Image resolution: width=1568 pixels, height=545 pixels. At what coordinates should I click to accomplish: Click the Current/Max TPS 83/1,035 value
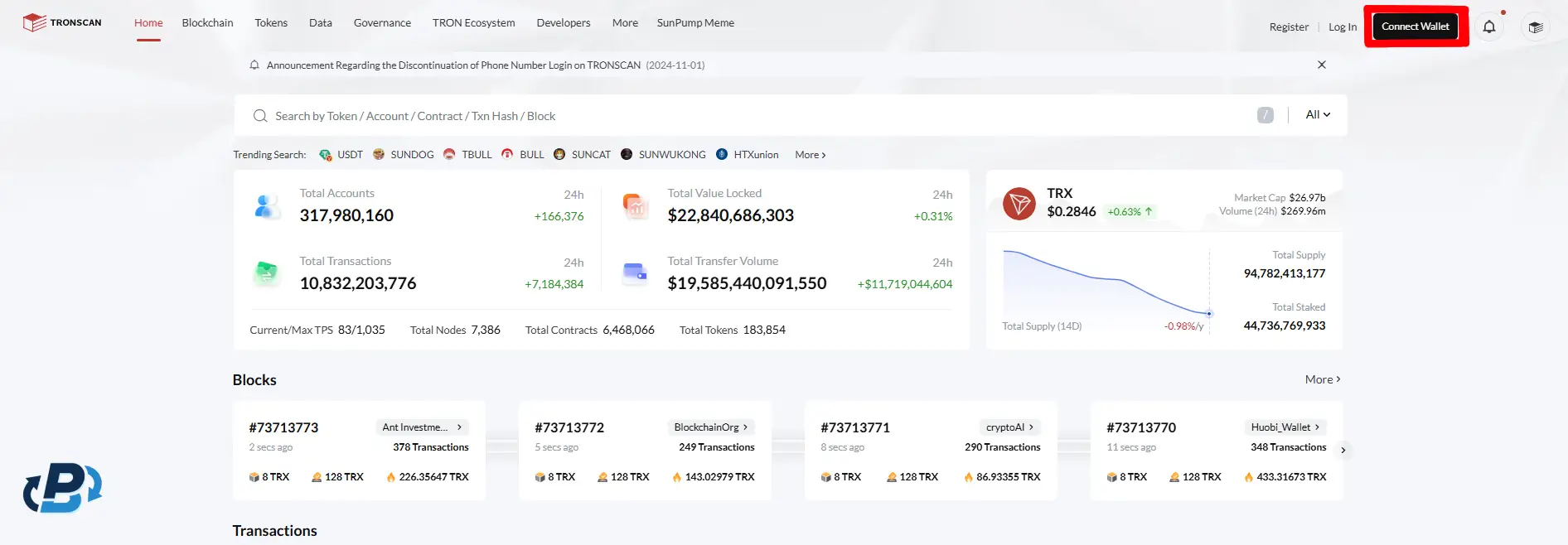(361, 330)
